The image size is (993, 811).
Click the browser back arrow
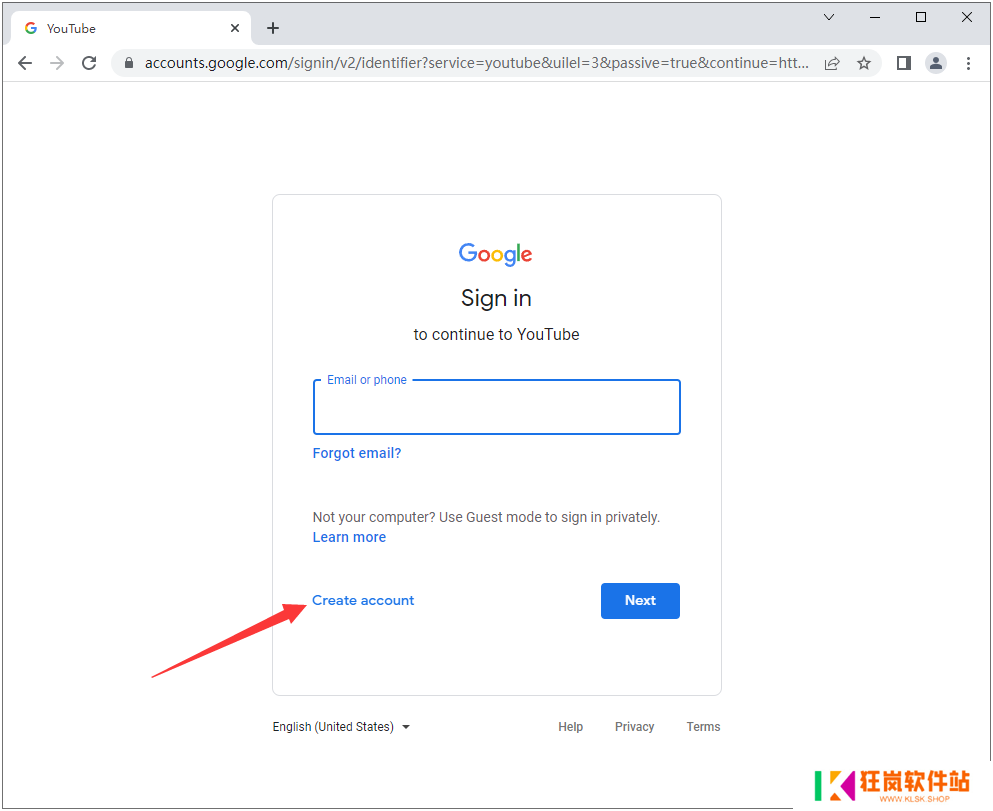pos(25,63)
